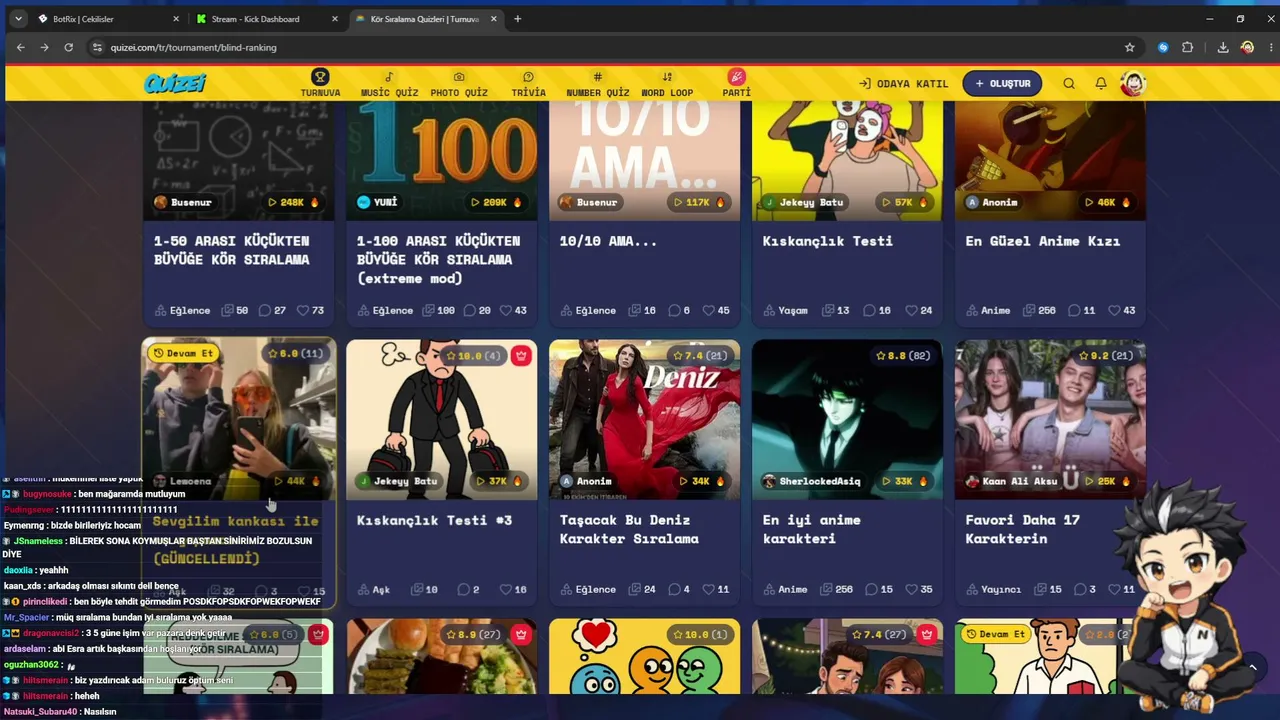Open the Kıskançlık Testi #3 thumbnail
Image resolution: width=1280 pixels, height=720 pixels.
click(x=441, y=420)
